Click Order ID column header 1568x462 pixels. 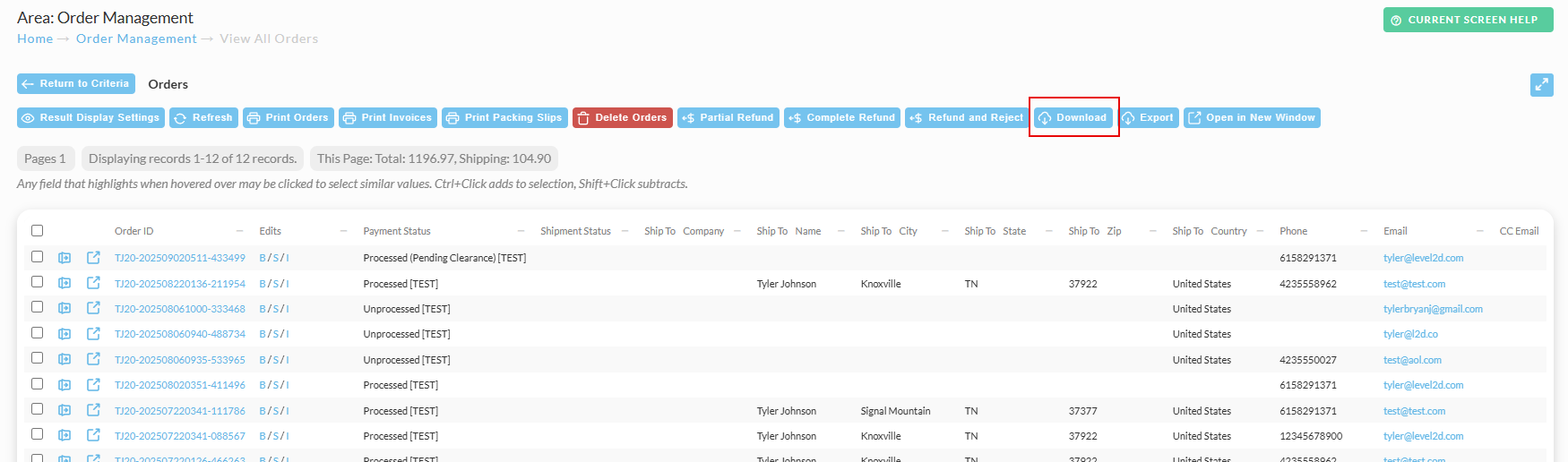pyautogui.click(x=134, y=231)
